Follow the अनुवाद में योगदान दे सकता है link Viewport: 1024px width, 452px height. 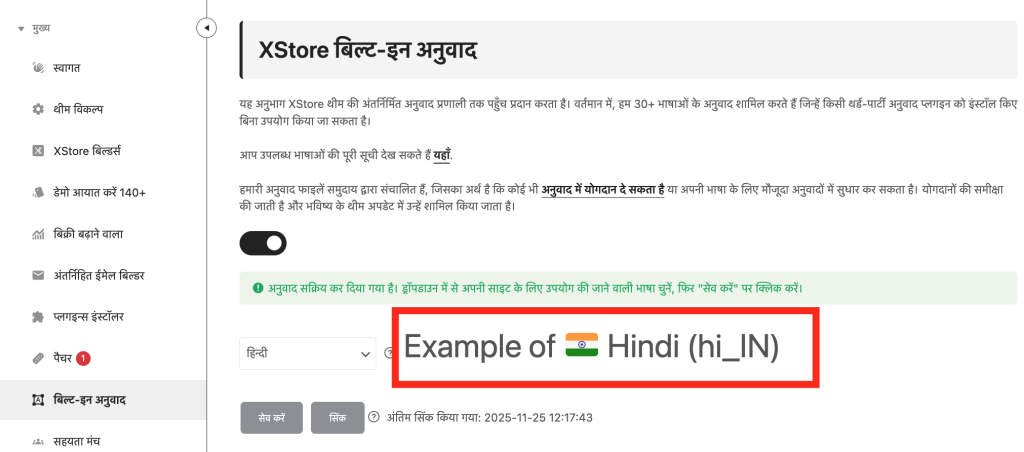tap(610, 188)
